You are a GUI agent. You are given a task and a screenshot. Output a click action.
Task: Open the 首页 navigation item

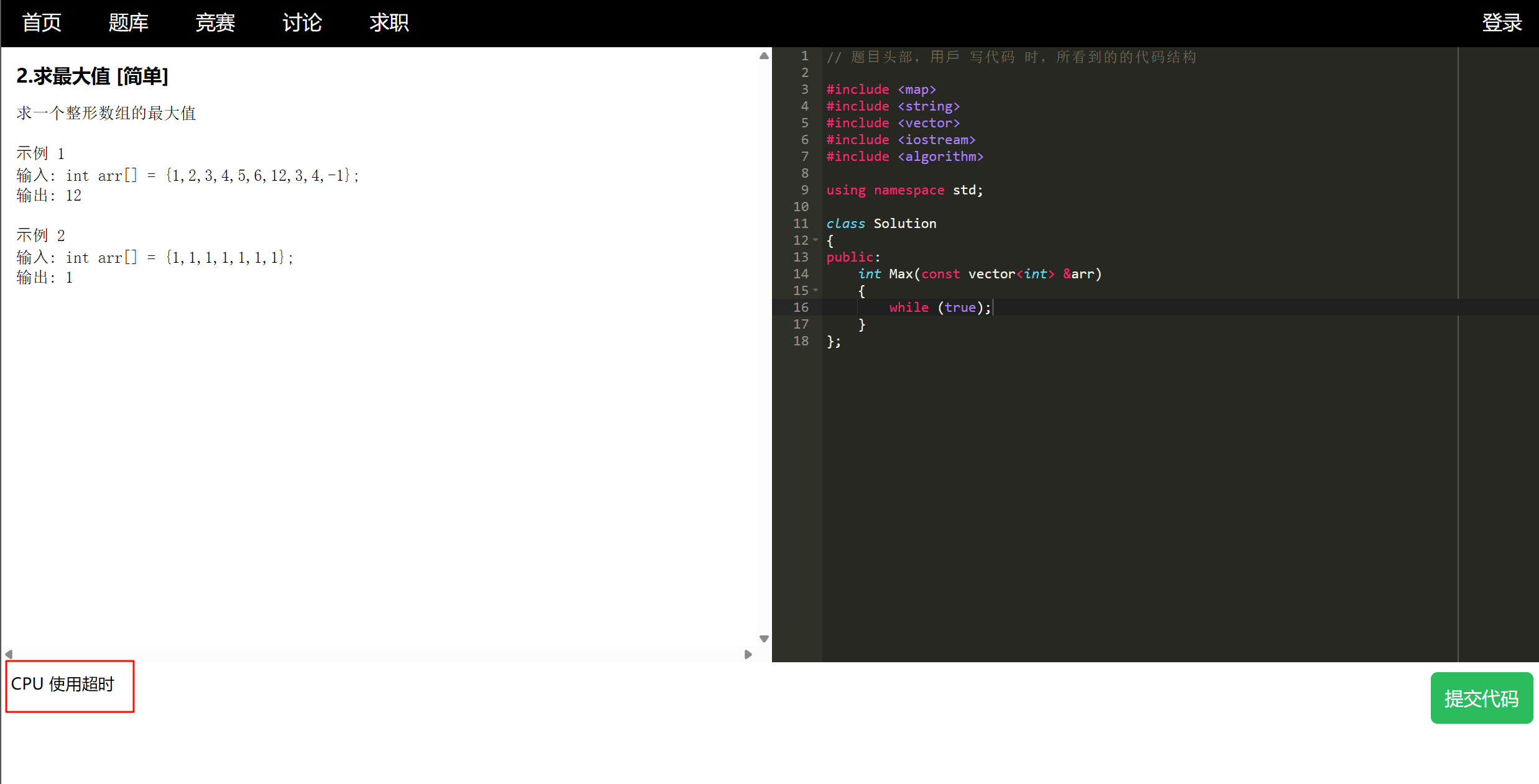click(42, 23)
